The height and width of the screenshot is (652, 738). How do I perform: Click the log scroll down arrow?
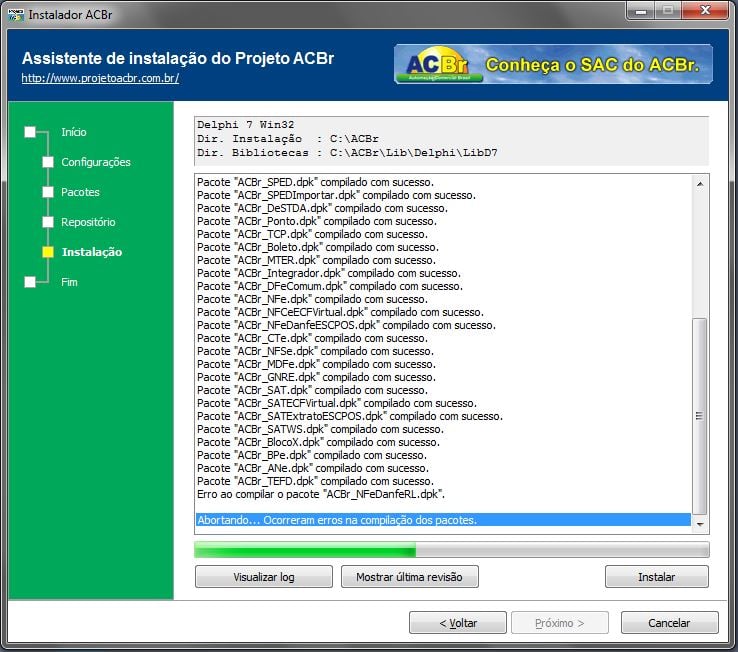click(x=700, y=524)
